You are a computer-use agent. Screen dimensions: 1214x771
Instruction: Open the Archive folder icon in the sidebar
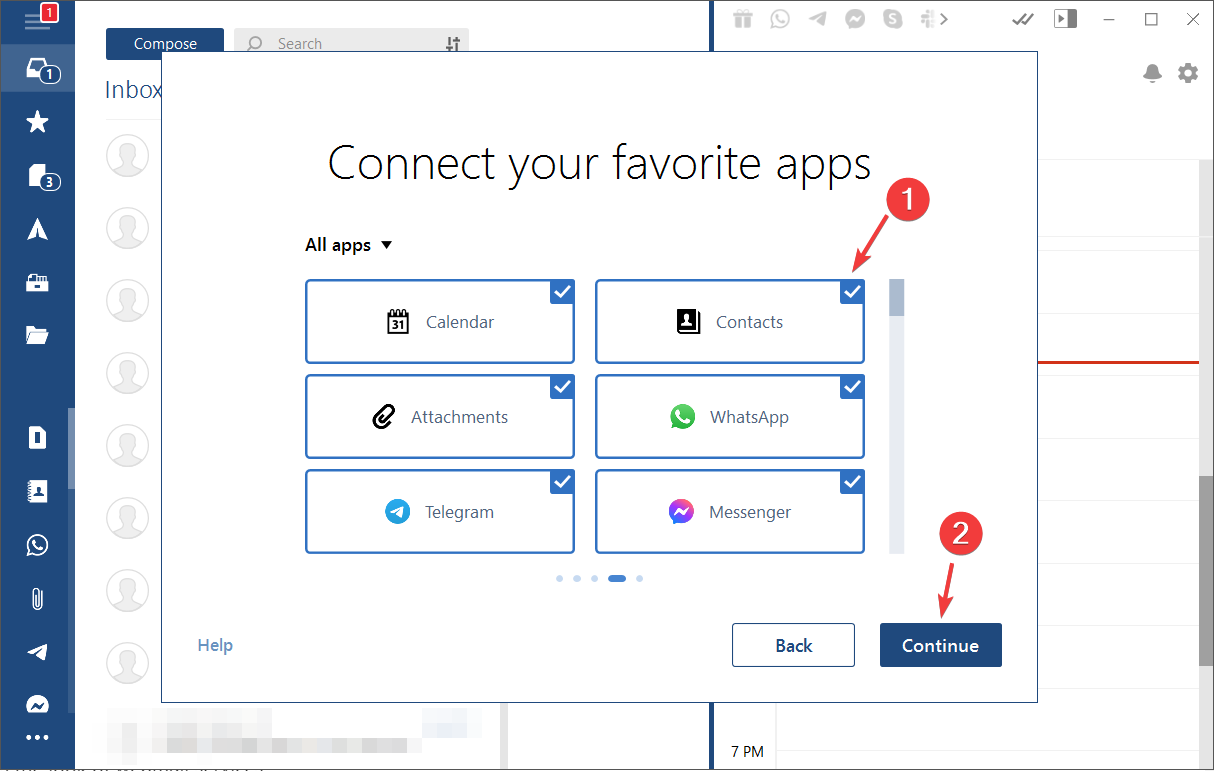(37, 282)
